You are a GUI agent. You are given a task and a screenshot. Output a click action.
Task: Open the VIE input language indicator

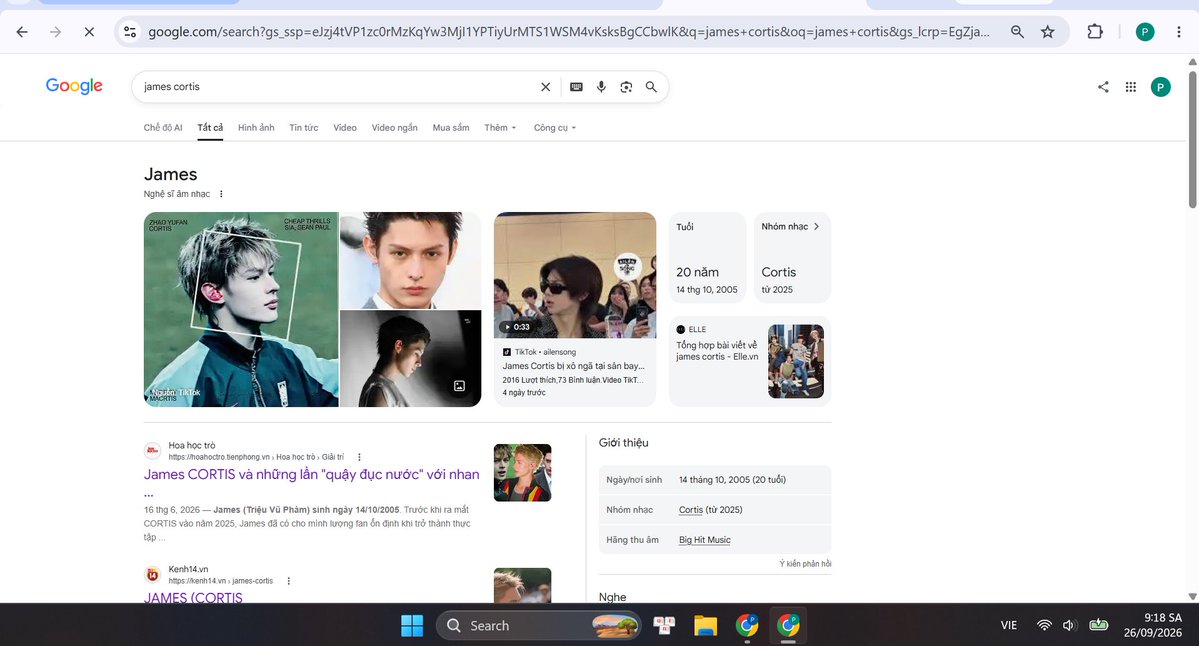[x=1009, y=625]
